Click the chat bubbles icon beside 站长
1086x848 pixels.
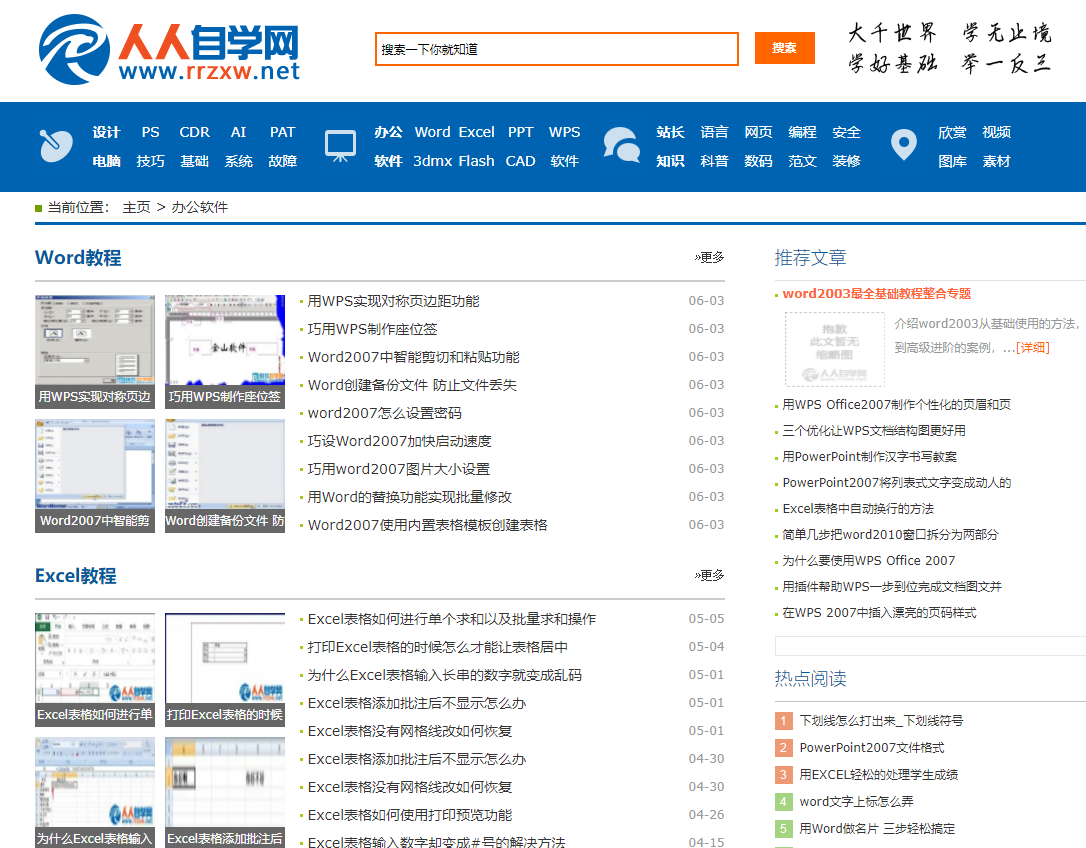click(x=621, y=145)
